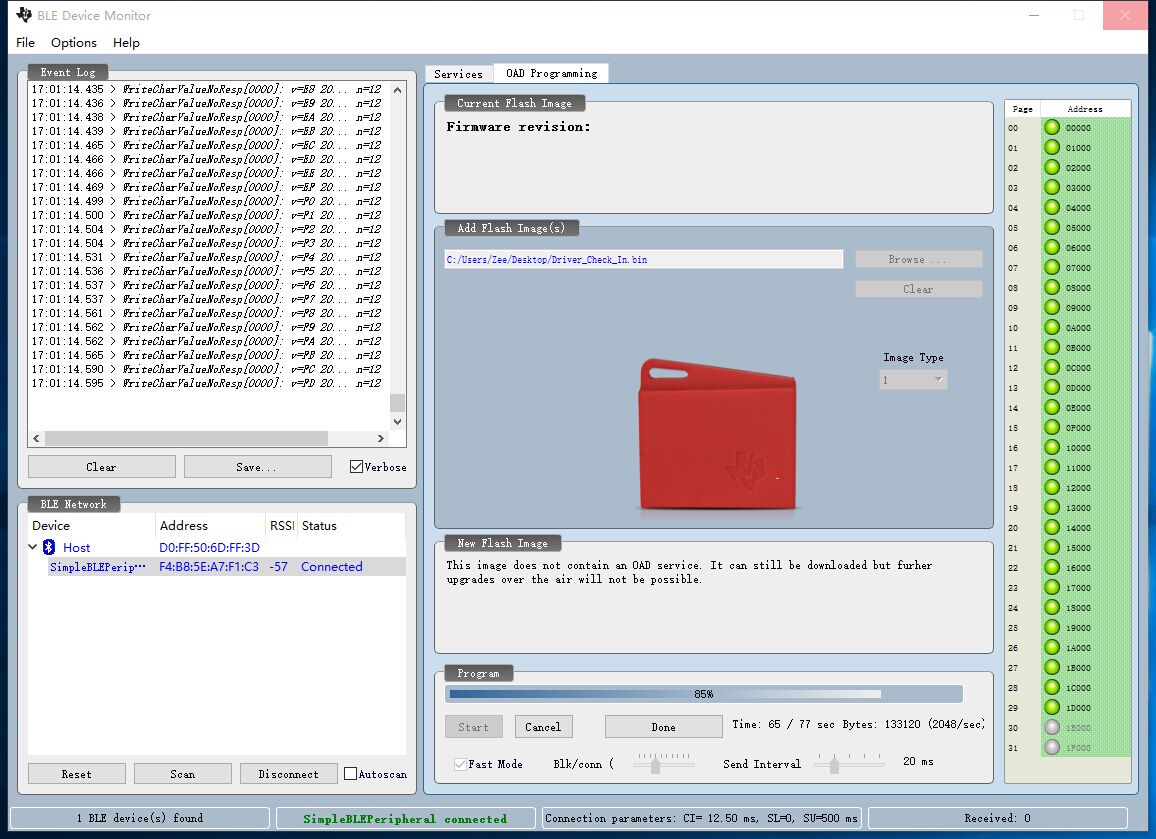Click the Reset button
1156x839 pixels.
[77, 773]
